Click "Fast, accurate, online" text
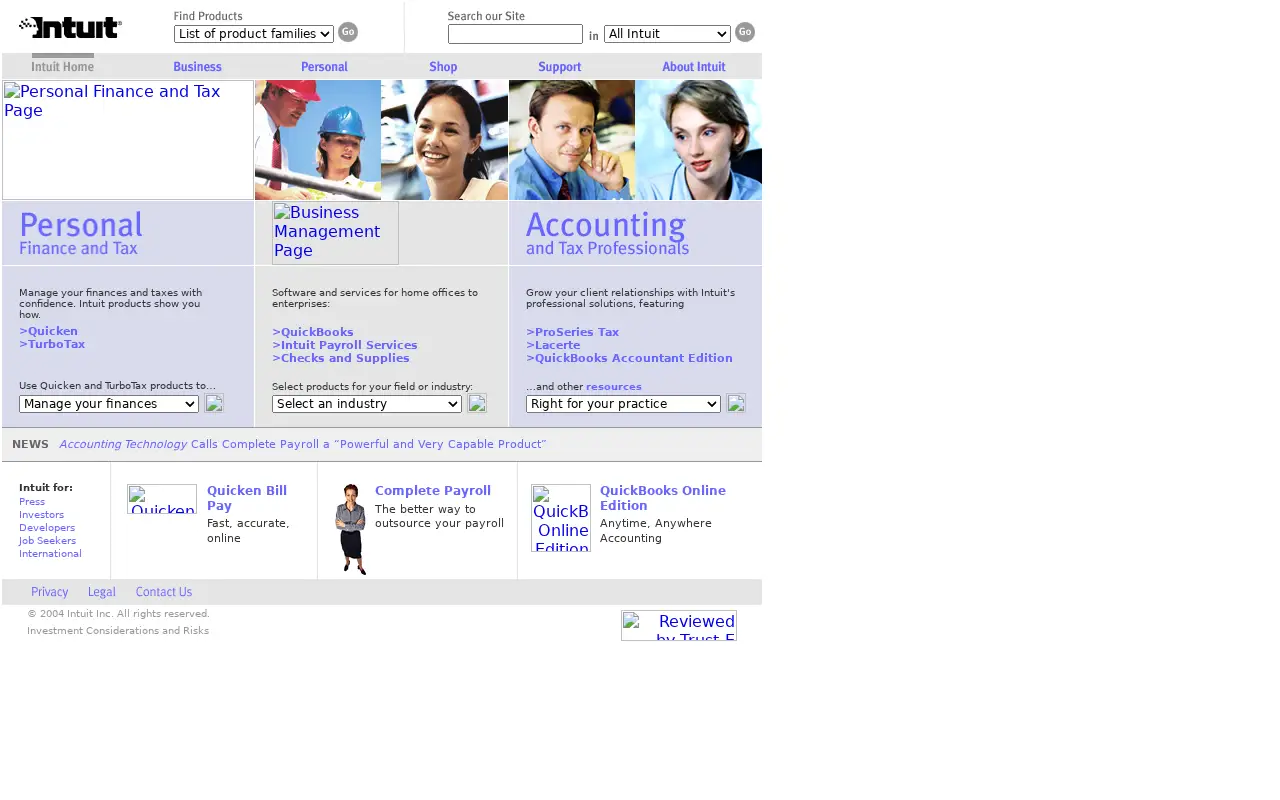1280x800 pixels. [248, 531]
